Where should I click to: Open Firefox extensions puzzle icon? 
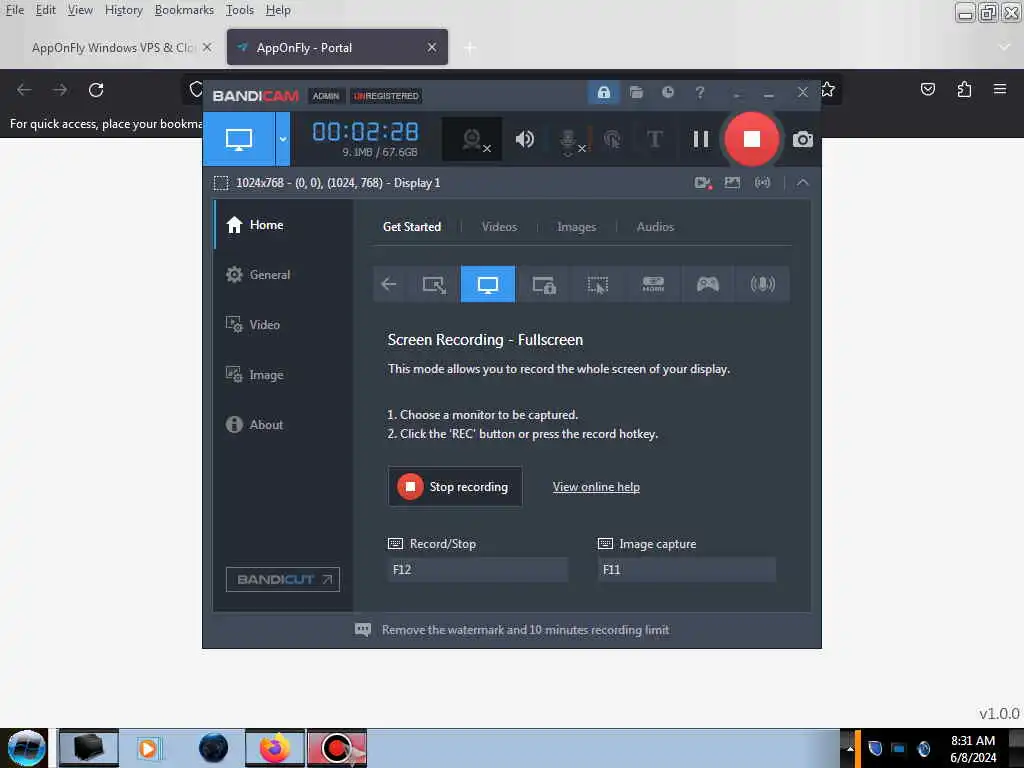(x=964, y=89)
